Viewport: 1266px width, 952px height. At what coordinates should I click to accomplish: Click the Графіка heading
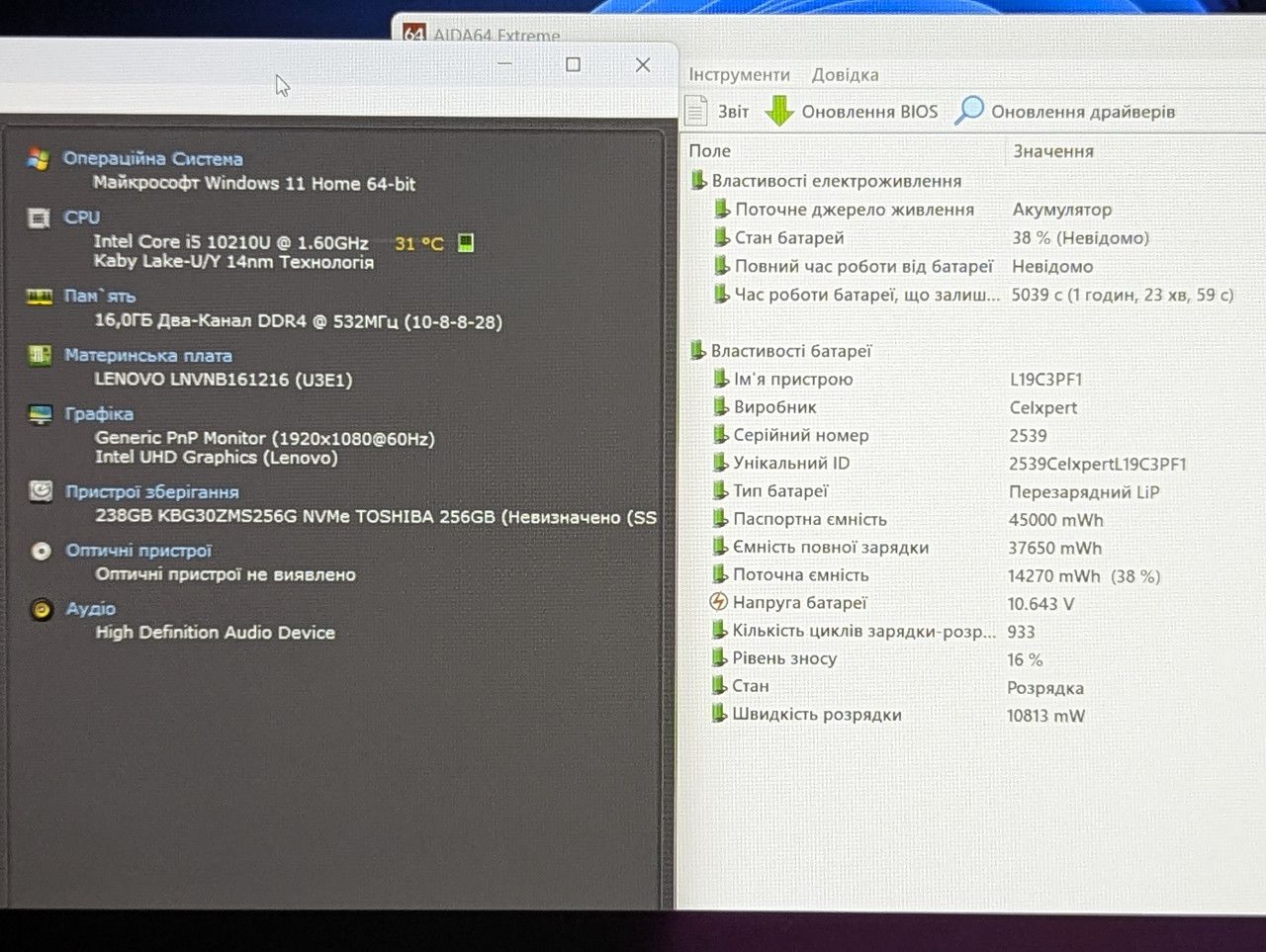pos(99,413)
